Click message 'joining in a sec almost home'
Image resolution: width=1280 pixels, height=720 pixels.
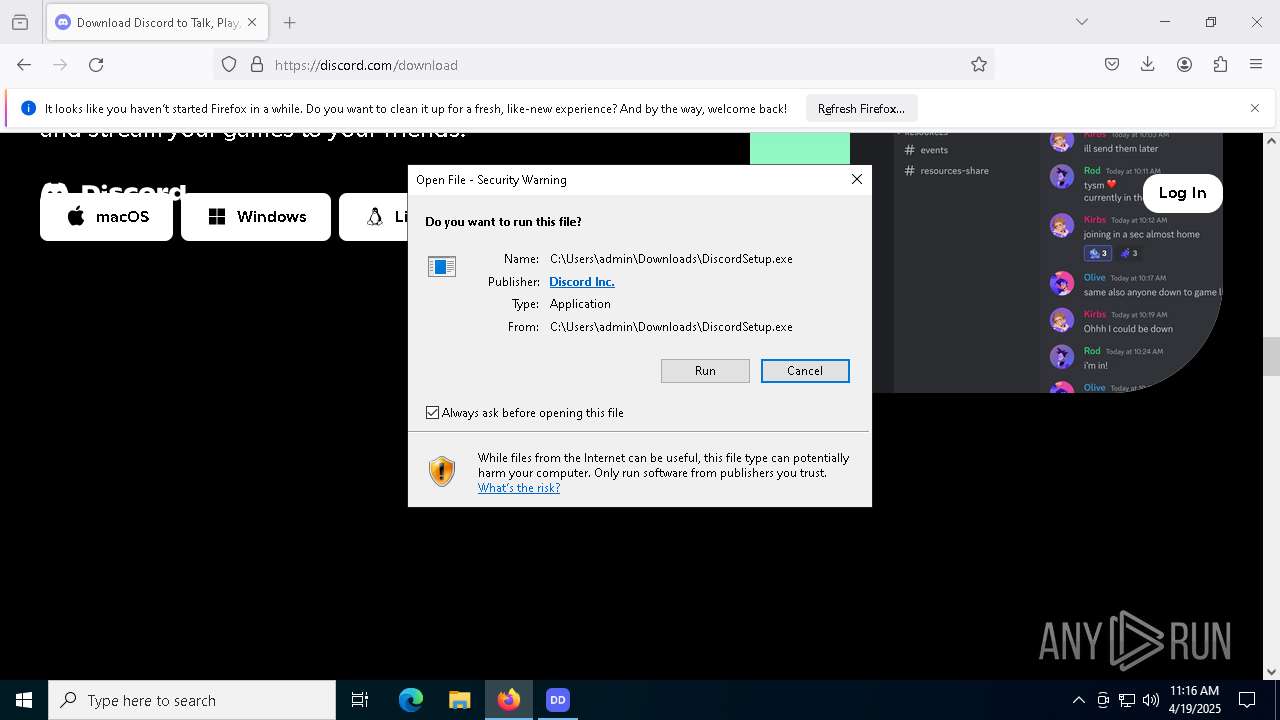[x=1141, y=234]
